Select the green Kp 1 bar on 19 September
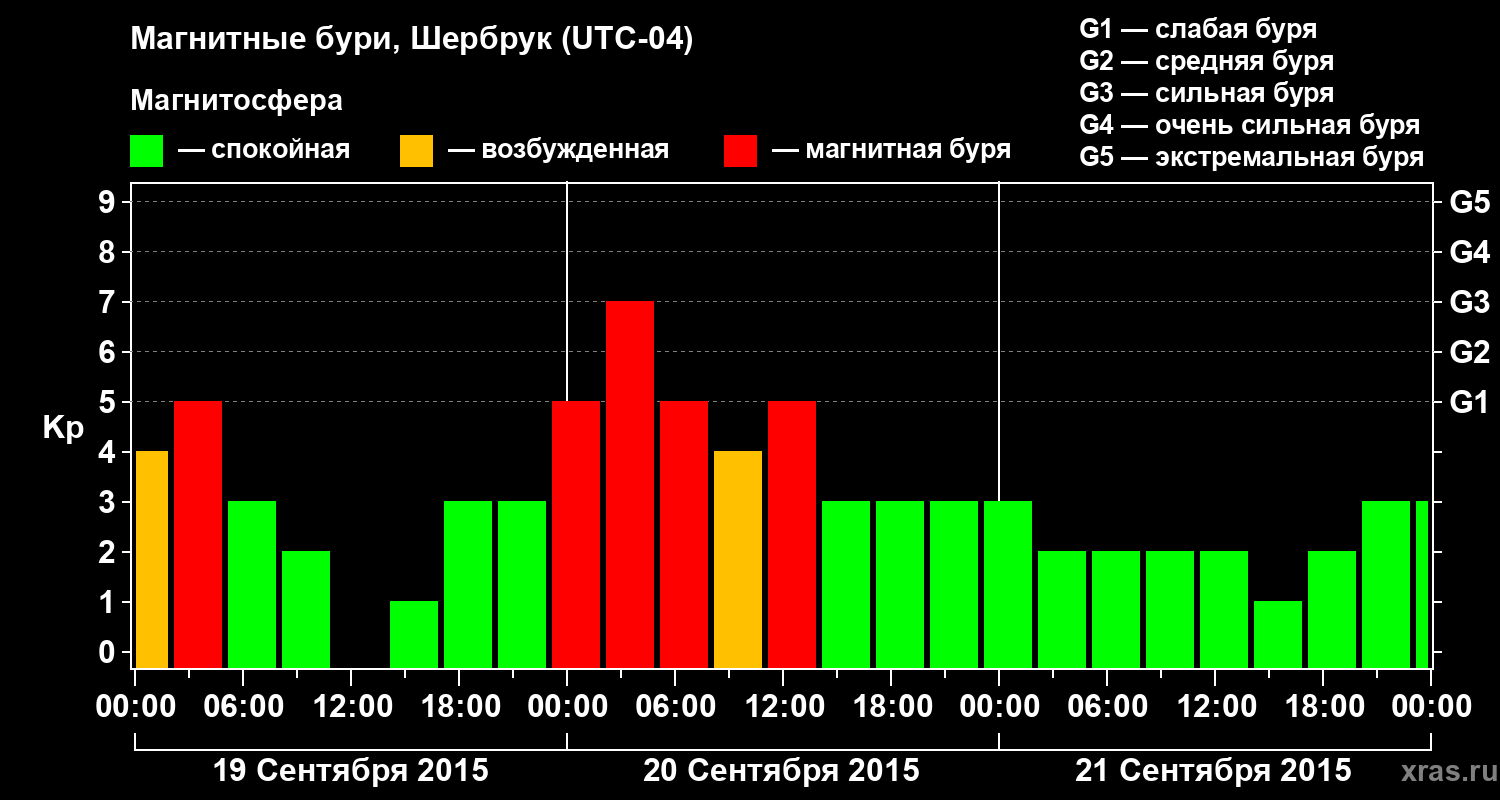Viewport: 1500px width, 800px height. (414, 634)
